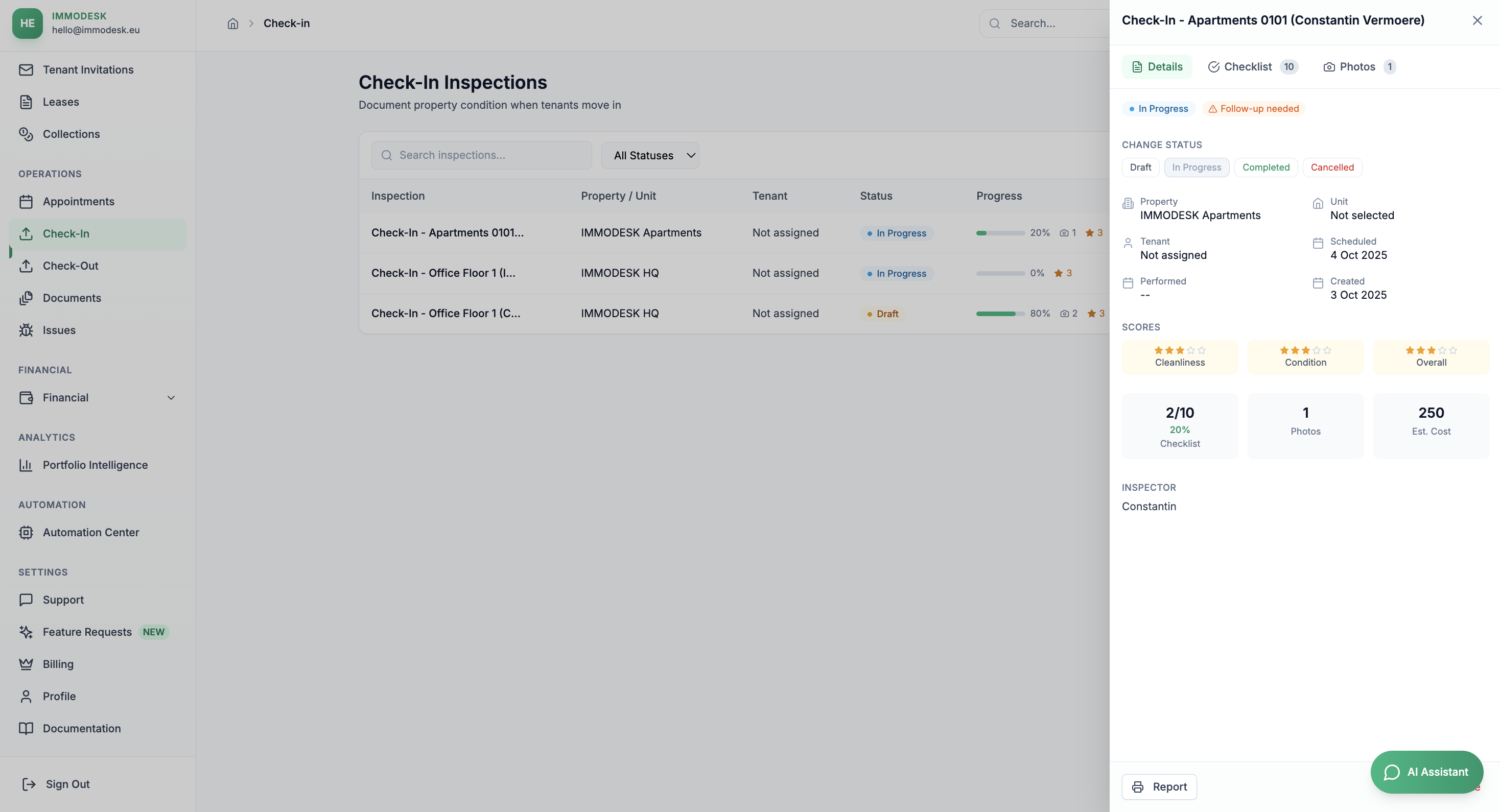Open the Check-In section in the sidebar
Viewport: 1500px width, 812px height.
66,233
